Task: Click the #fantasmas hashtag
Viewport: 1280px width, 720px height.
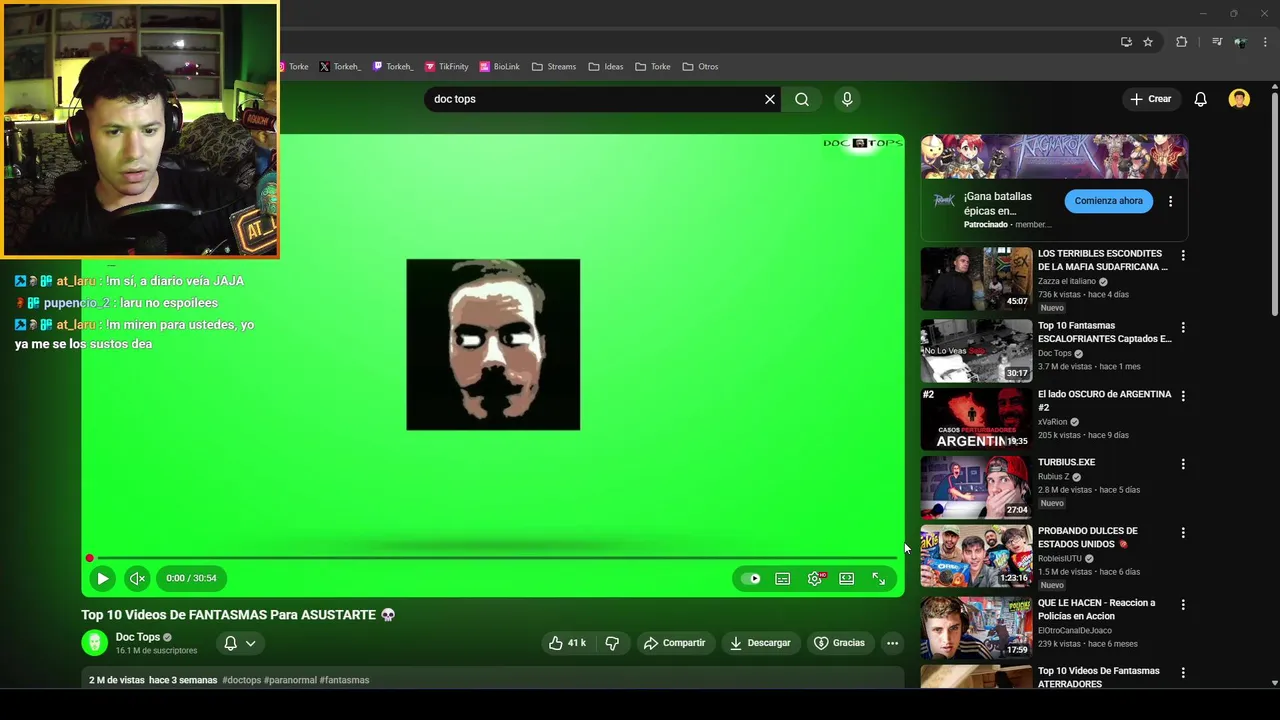Action: [x=344, y=680]
